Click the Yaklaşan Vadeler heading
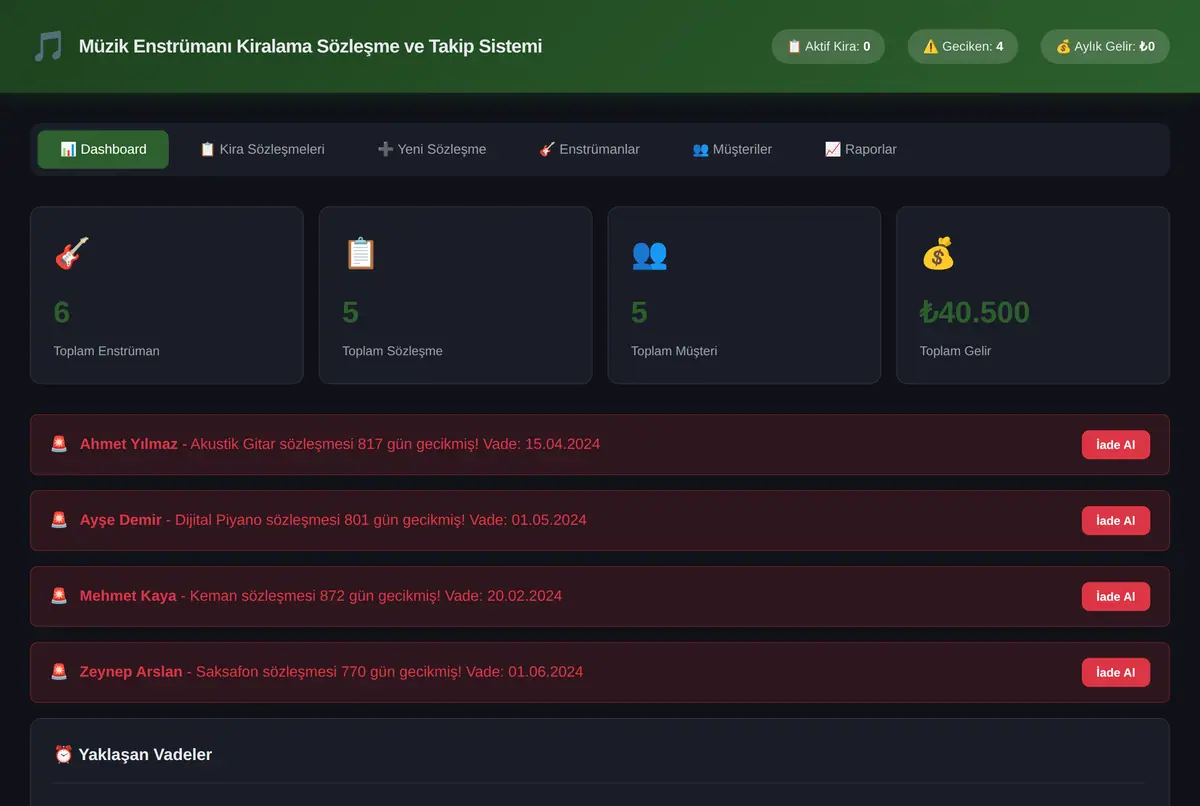1200x806 pixels. tap(145, 754)
